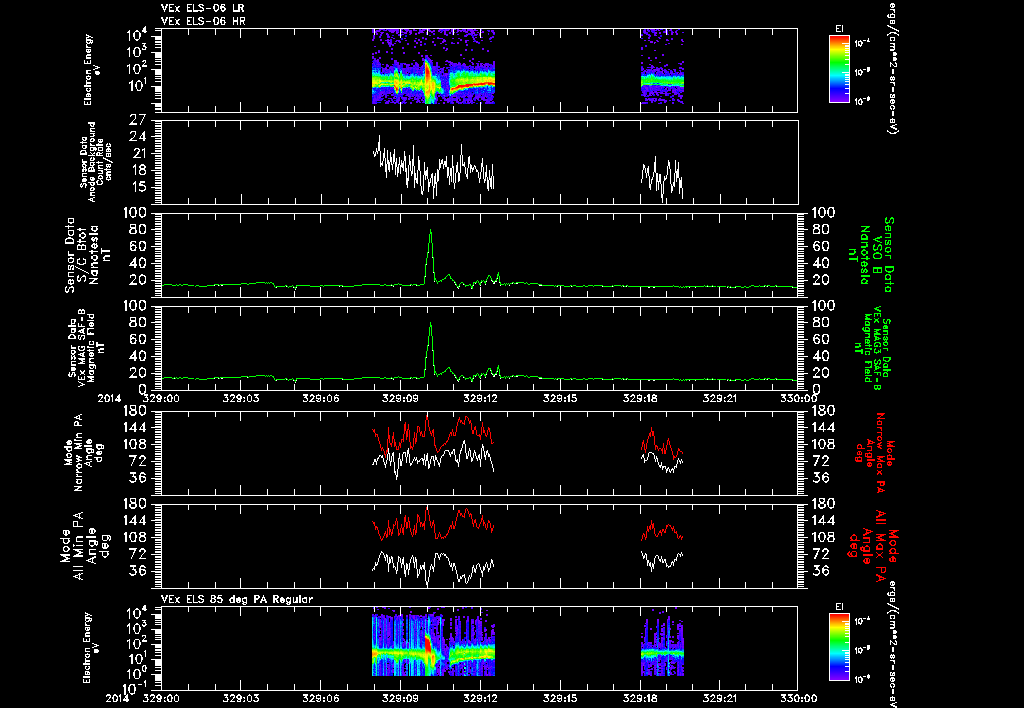Select the 'Mode Narrow Min PA Angle' axis label
The image size is (1024, 708).
[x=83, y=452]
